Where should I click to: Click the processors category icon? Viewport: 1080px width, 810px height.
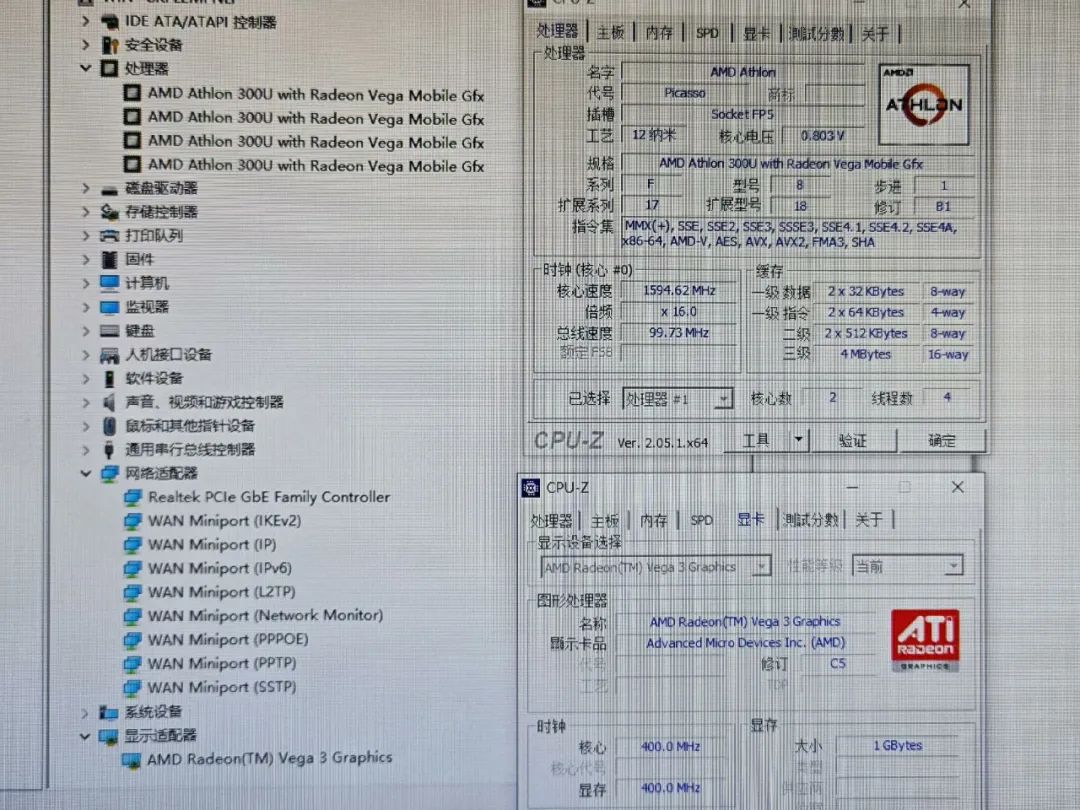click(110, 69)
